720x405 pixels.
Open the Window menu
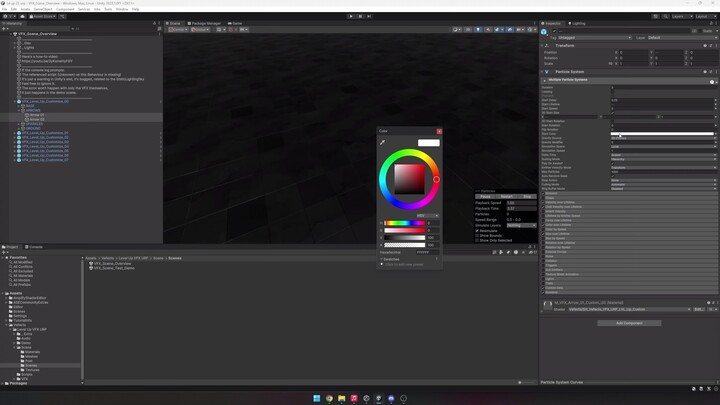click(x=122, y=9)
